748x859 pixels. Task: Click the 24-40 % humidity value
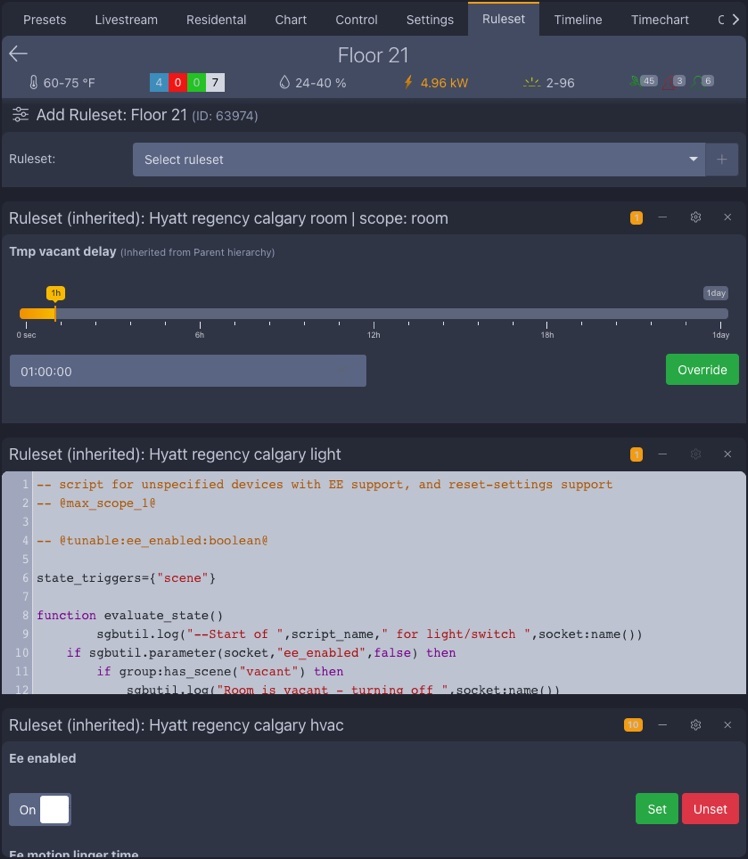point(321,83)
